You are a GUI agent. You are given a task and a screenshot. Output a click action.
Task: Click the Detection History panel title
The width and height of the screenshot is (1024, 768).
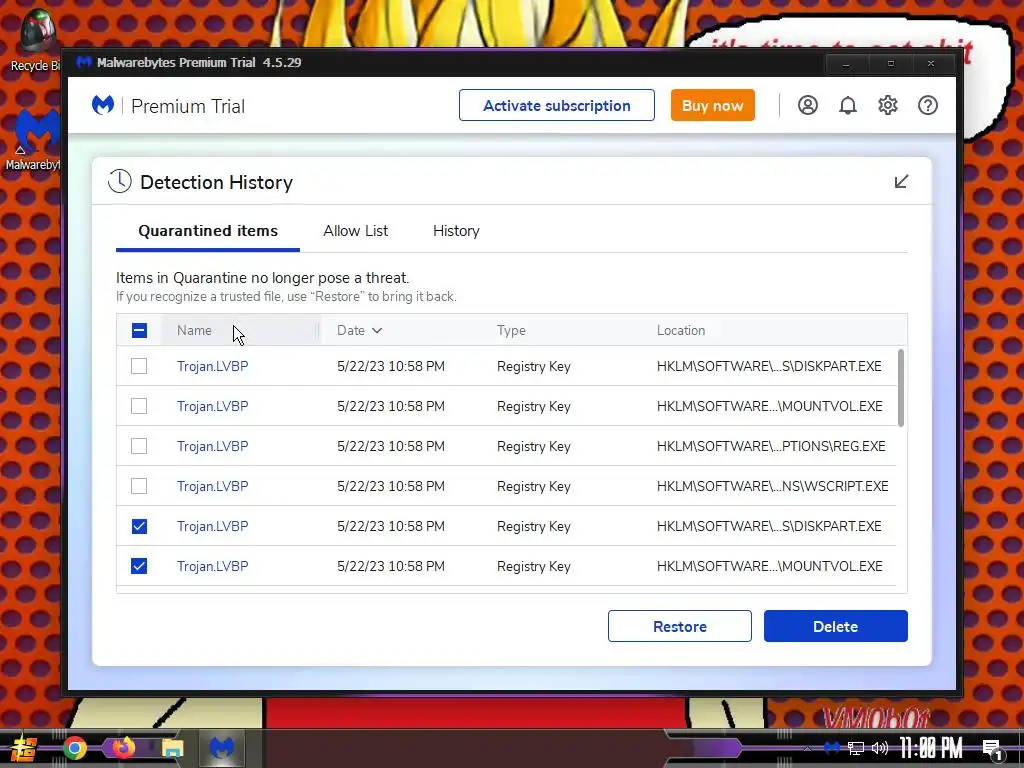click(216, 182)
